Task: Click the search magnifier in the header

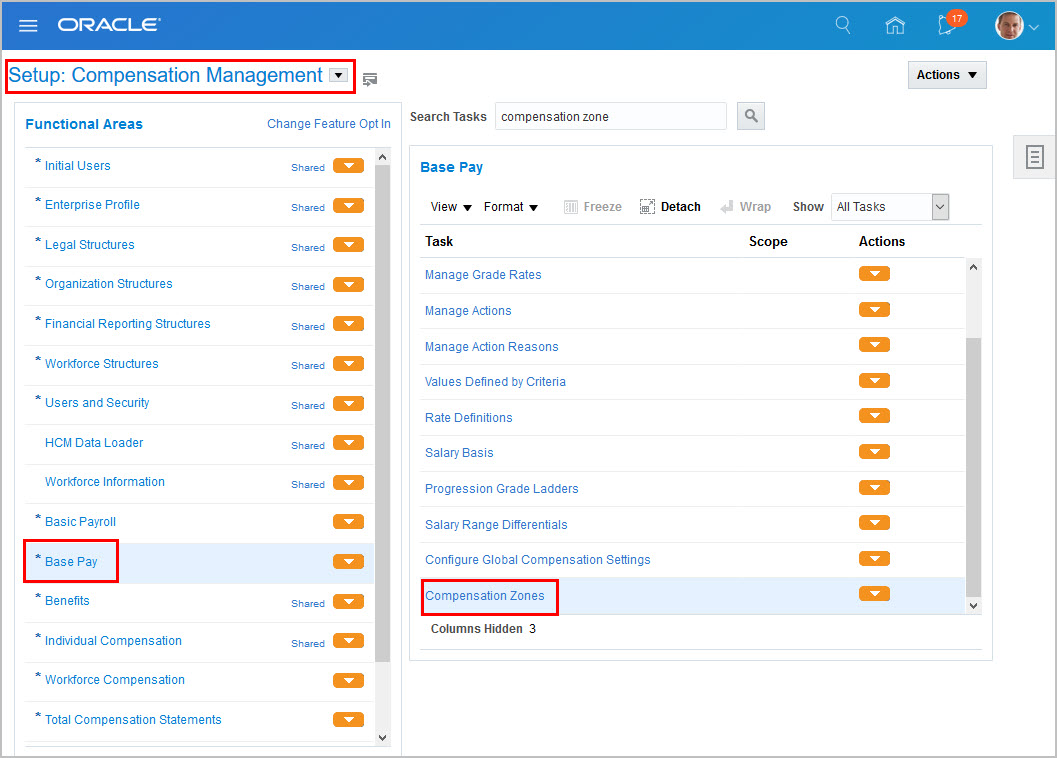Action: (843, 25)
